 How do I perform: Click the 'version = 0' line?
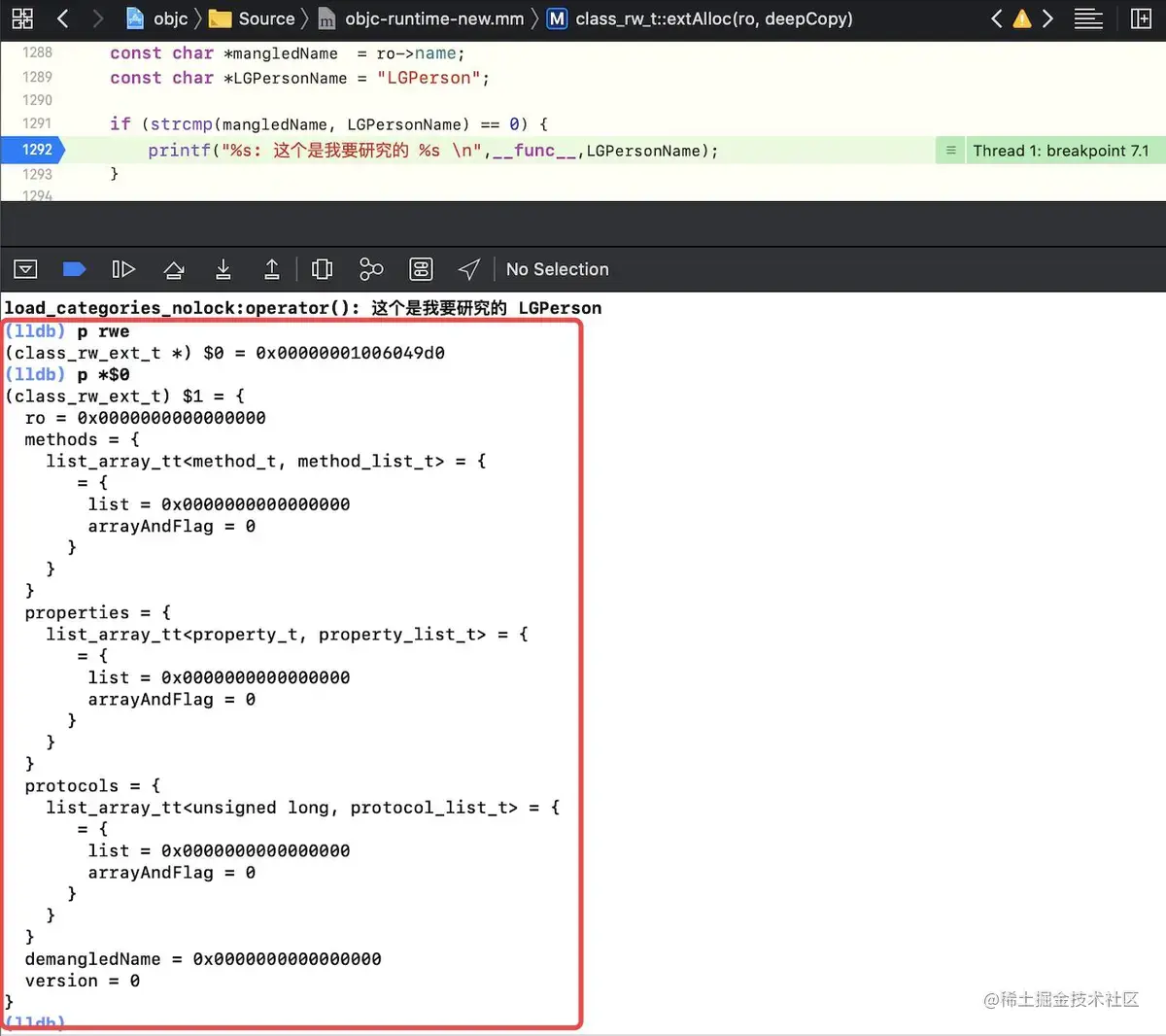click(83, 981)
